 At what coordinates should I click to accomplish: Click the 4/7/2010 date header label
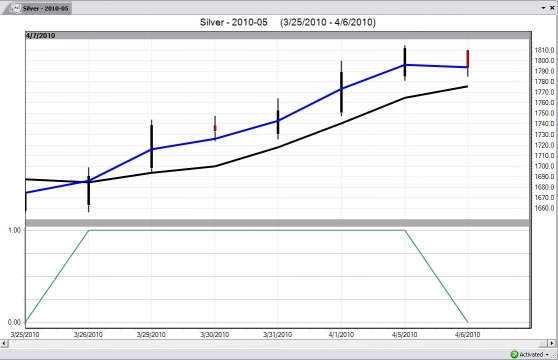pos(40,36)
